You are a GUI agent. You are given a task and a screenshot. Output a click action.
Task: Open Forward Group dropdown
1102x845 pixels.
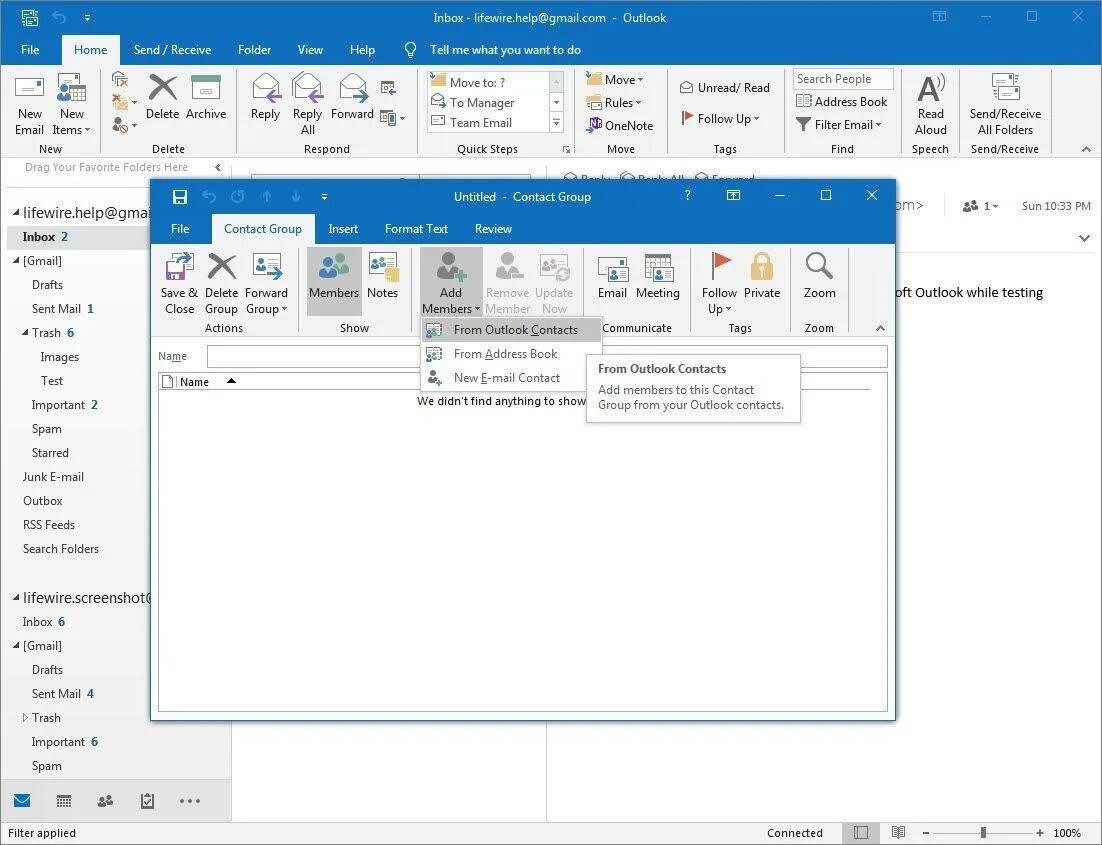266,283
